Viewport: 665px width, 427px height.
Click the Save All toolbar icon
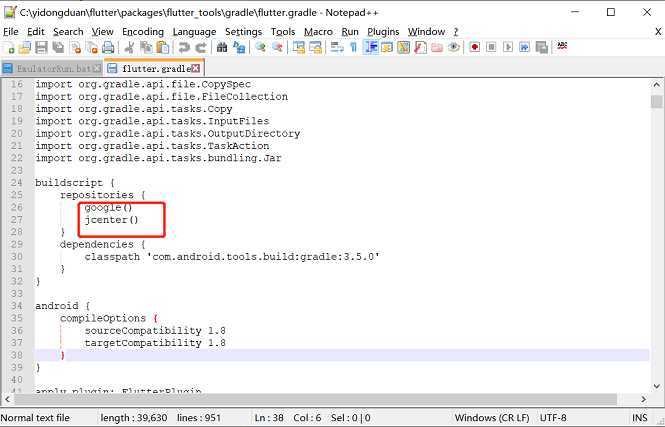[x=58, y=47]
